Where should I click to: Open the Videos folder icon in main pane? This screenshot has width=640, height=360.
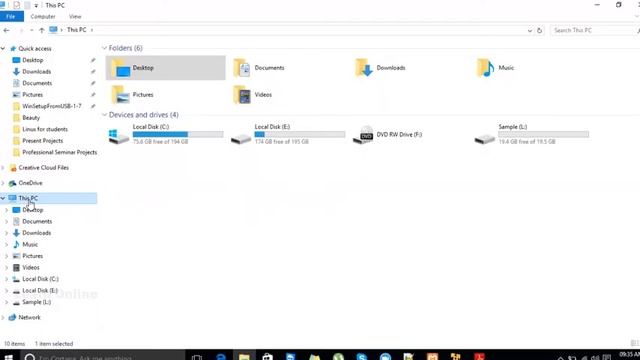pos(242,95)
